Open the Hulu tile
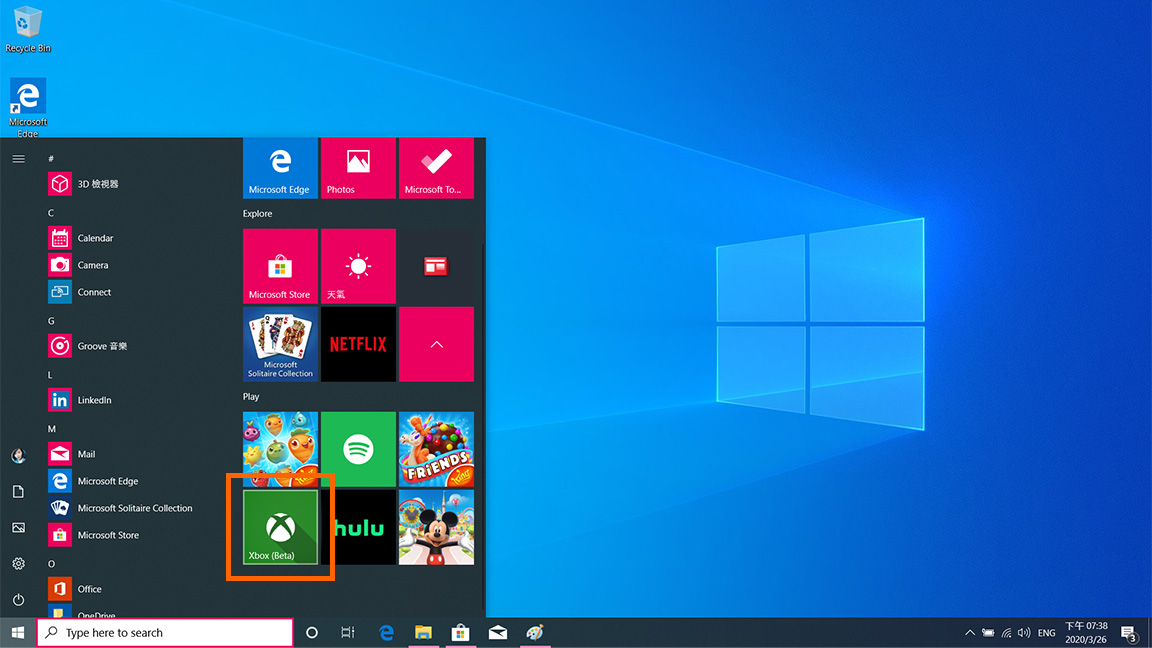This screenshot has width=1152, height=648. [x=358, y=527]
